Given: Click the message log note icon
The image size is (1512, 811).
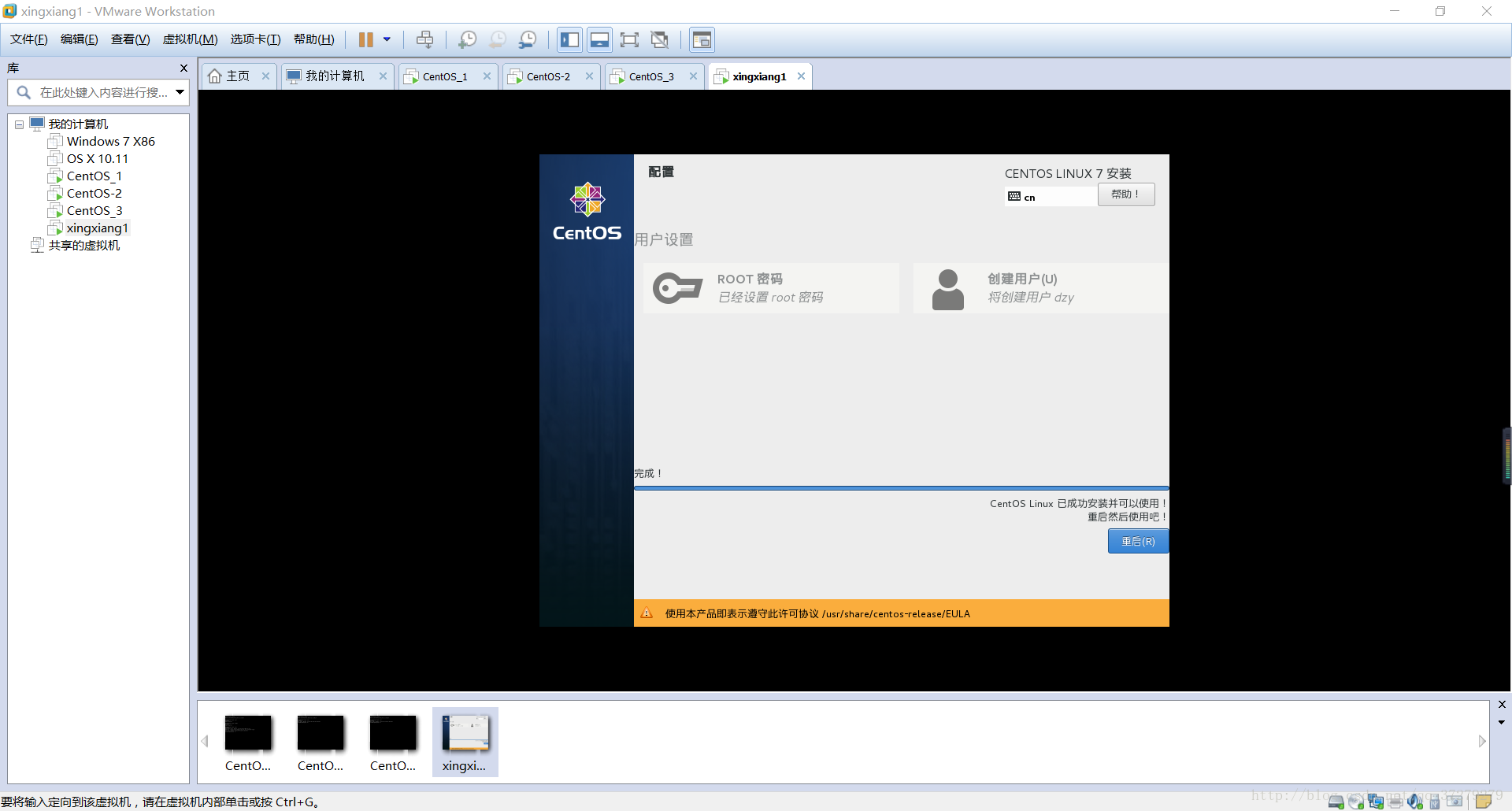Looking at the screenshot, I should click(x=1484, y=802).
